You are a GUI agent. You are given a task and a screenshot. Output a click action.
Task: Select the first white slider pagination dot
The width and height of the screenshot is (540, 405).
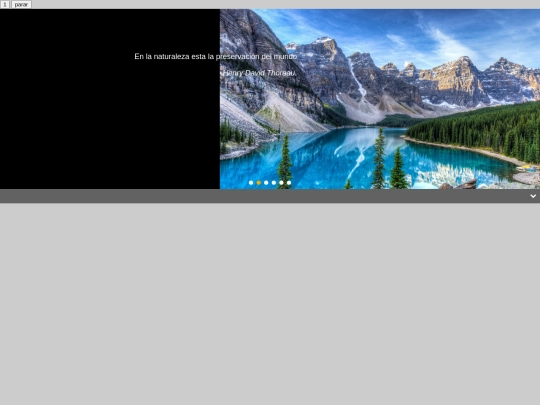coord(251,183)
